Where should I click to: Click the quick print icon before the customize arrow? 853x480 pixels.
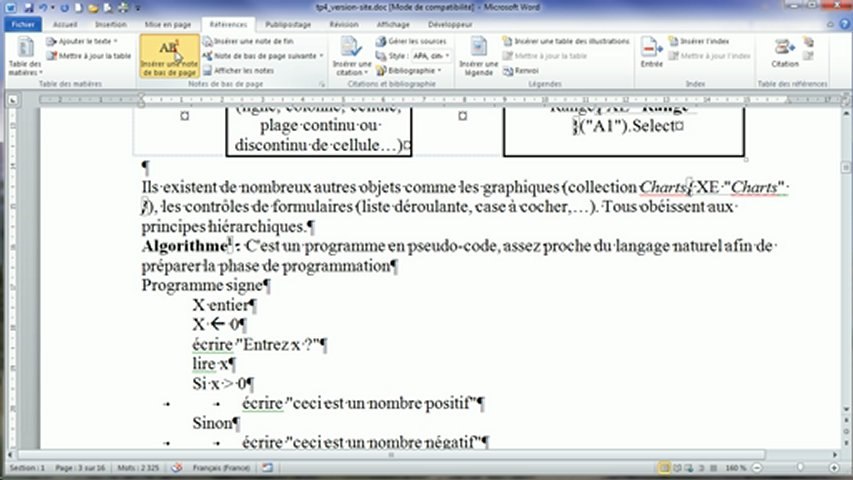[x=123, y=8]
